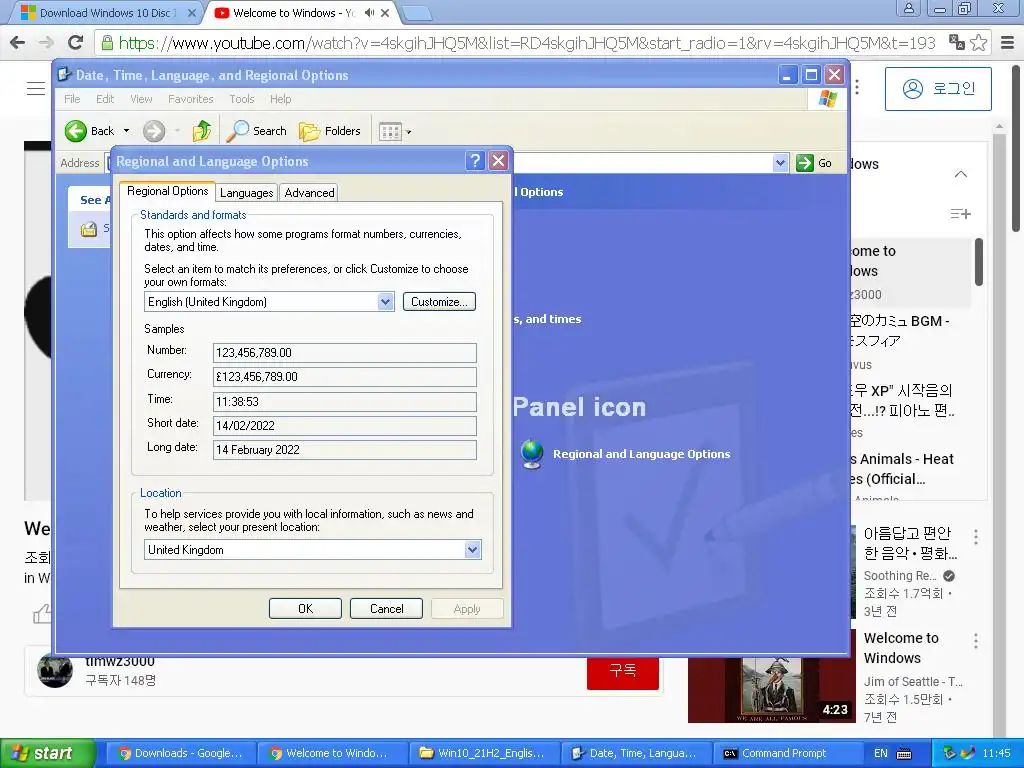This screenshot has height=768, width=1024.
Task: Click the Chrome profile icon in the title bar
Action: [x=908, y=8]
